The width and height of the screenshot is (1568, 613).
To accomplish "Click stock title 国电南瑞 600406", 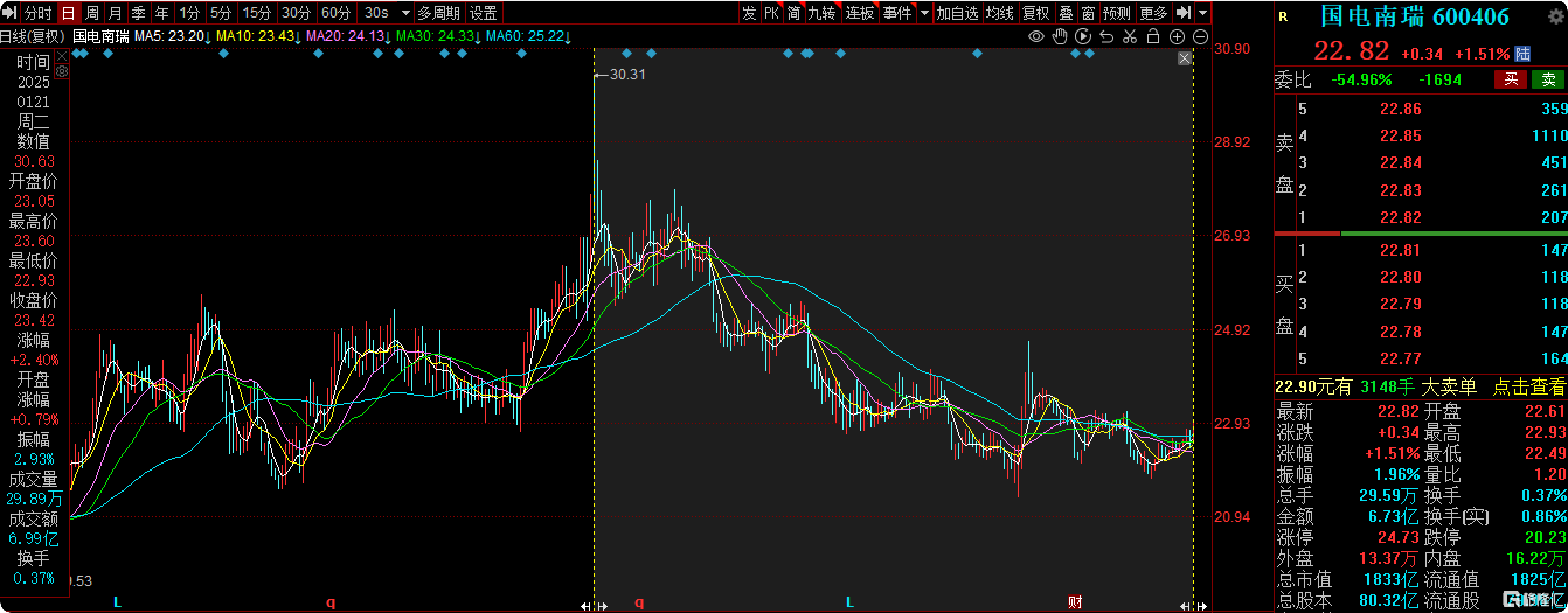I will (x=1414, y=16).
